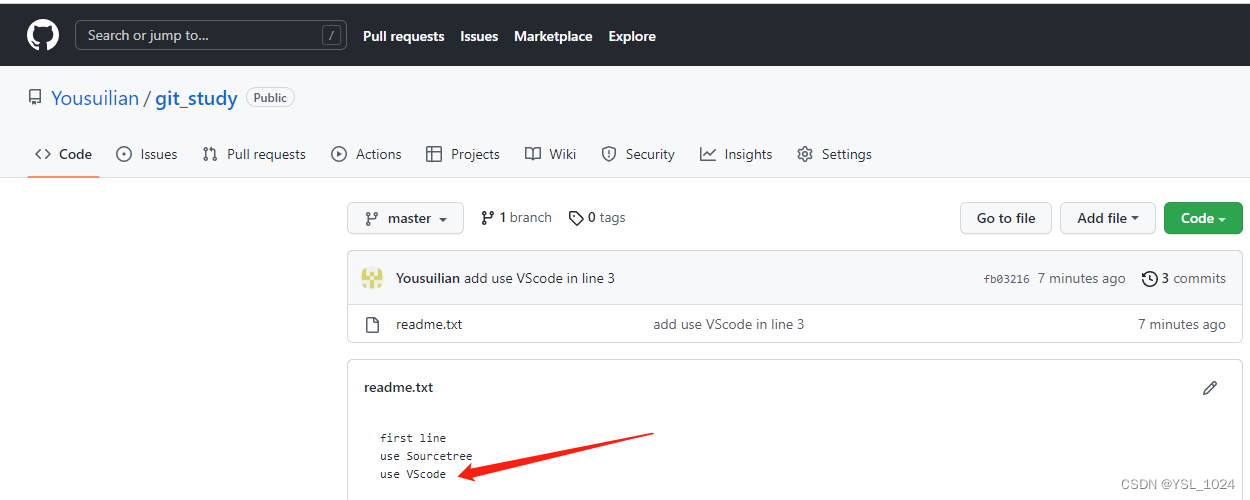Screen dimensions: 1250x500
Task: Go to Marketplace
Action: pyautogui.click(x=553, y=36)
